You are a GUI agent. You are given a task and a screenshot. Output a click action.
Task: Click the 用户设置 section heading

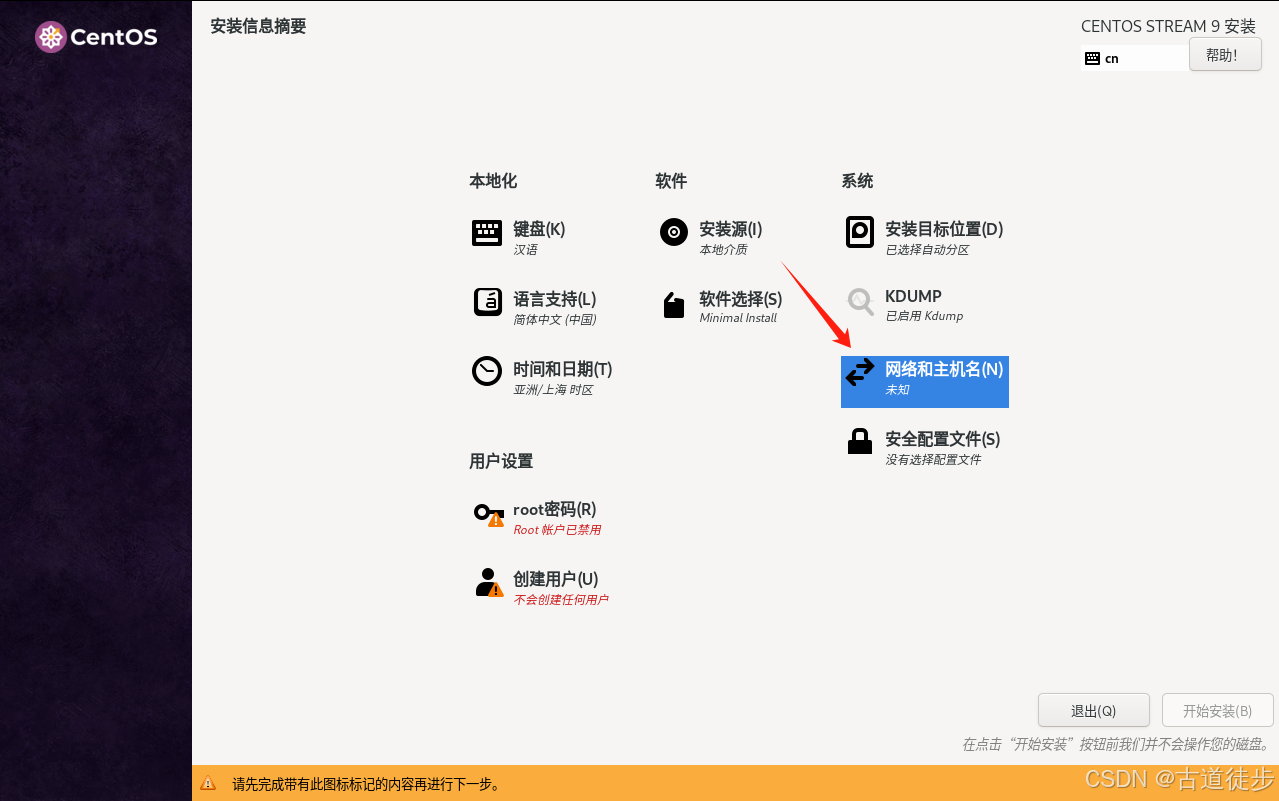click(x=501, y=461)
